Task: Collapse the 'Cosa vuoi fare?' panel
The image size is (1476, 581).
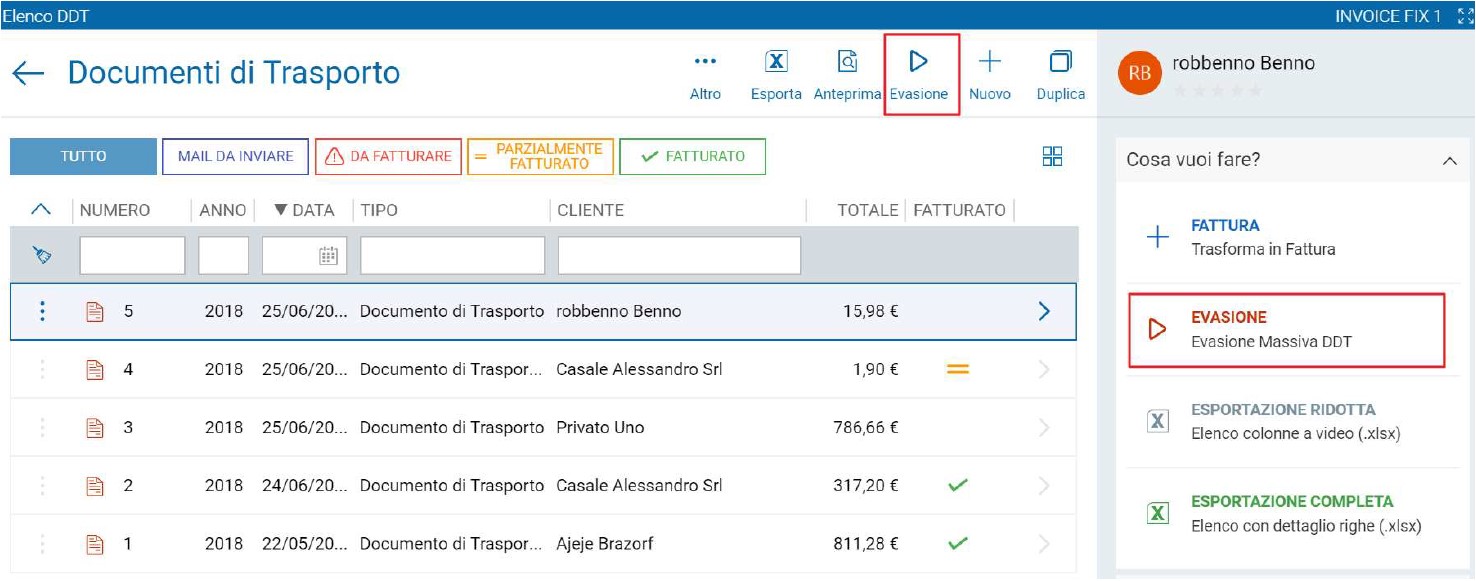Action: [1450, 161]
